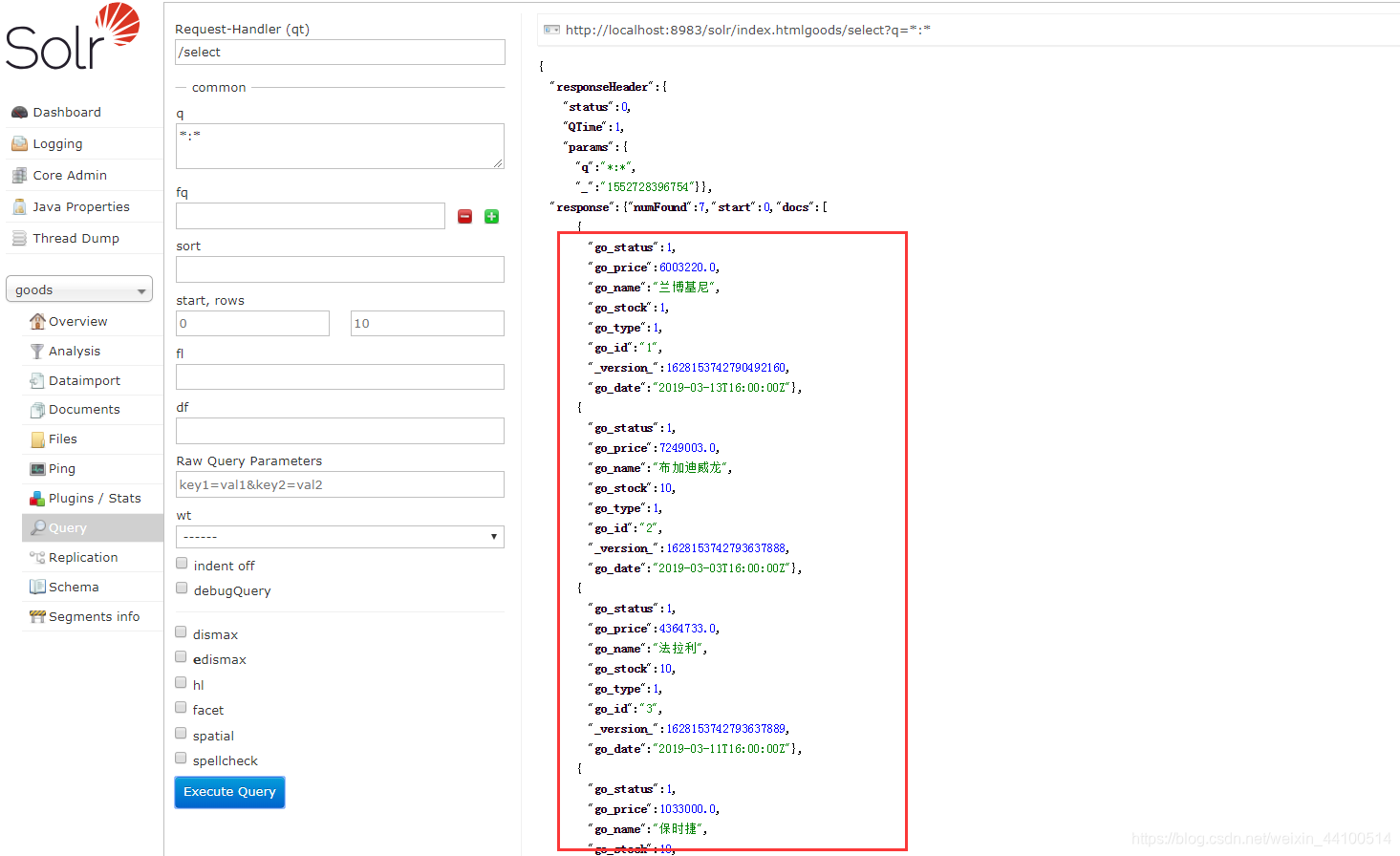
Task: Enable the edismax checkbox
Action: [x=181, y=657]
